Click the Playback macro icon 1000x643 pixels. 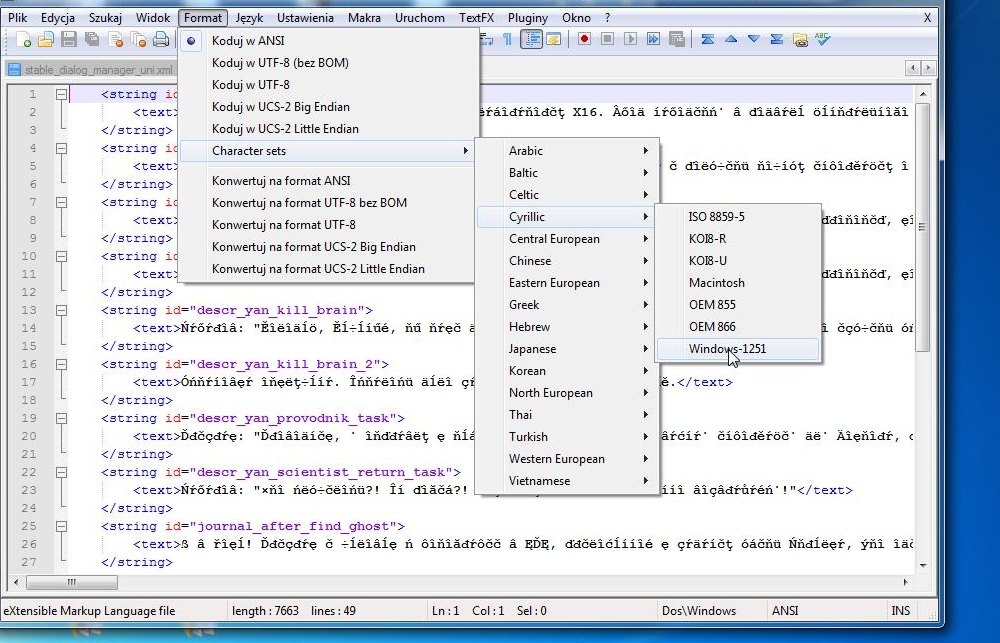point(630,40)
